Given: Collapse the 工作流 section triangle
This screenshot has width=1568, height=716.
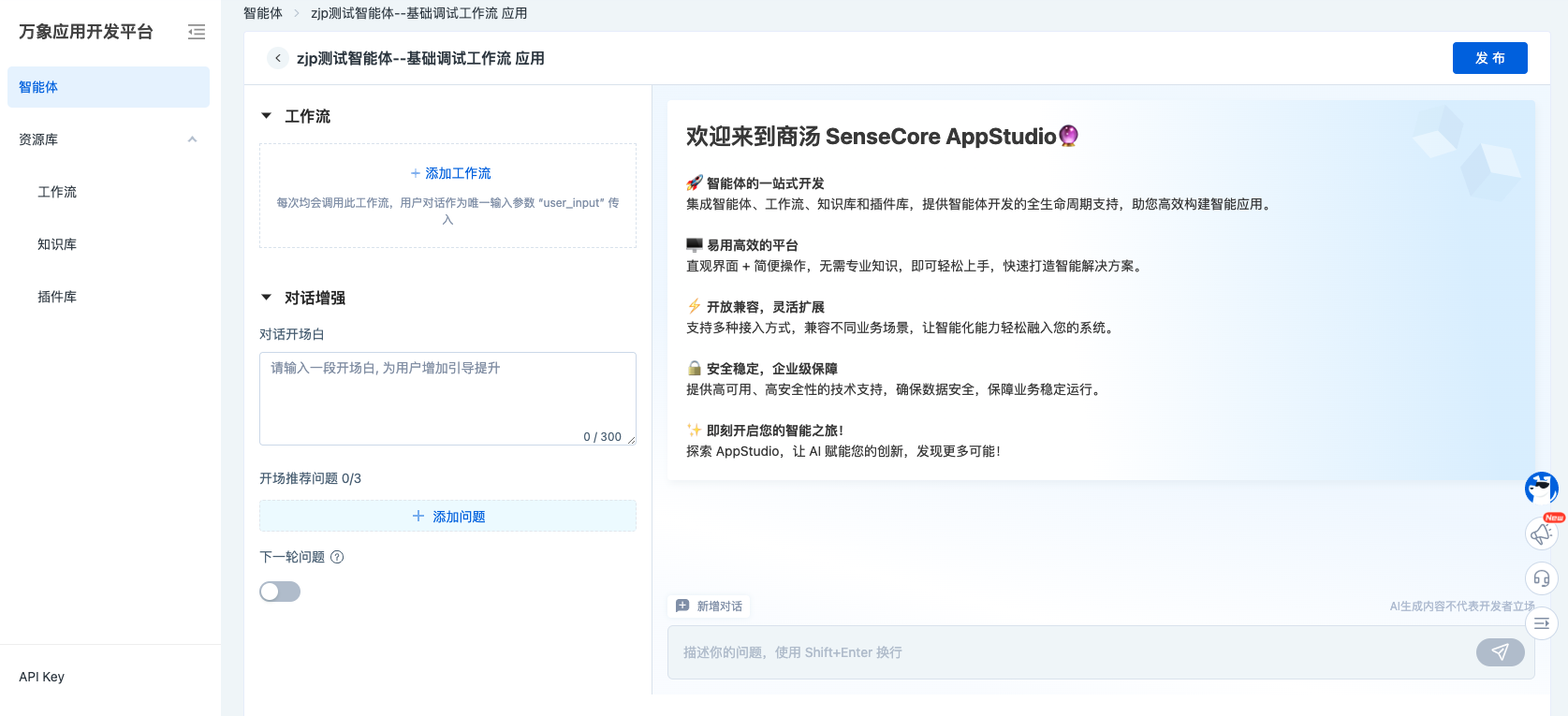Looking at the screenshot, I should (266, 116).
